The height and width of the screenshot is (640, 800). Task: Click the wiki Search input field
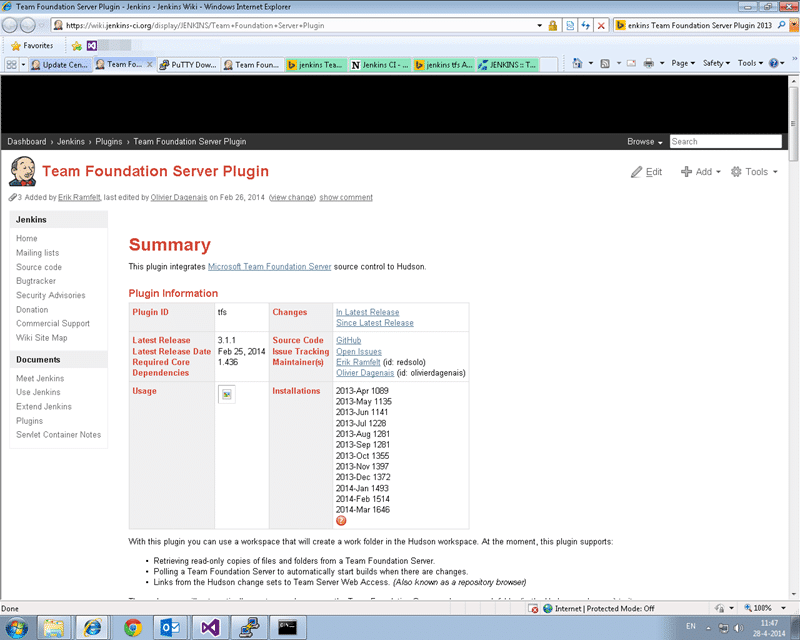726,141
